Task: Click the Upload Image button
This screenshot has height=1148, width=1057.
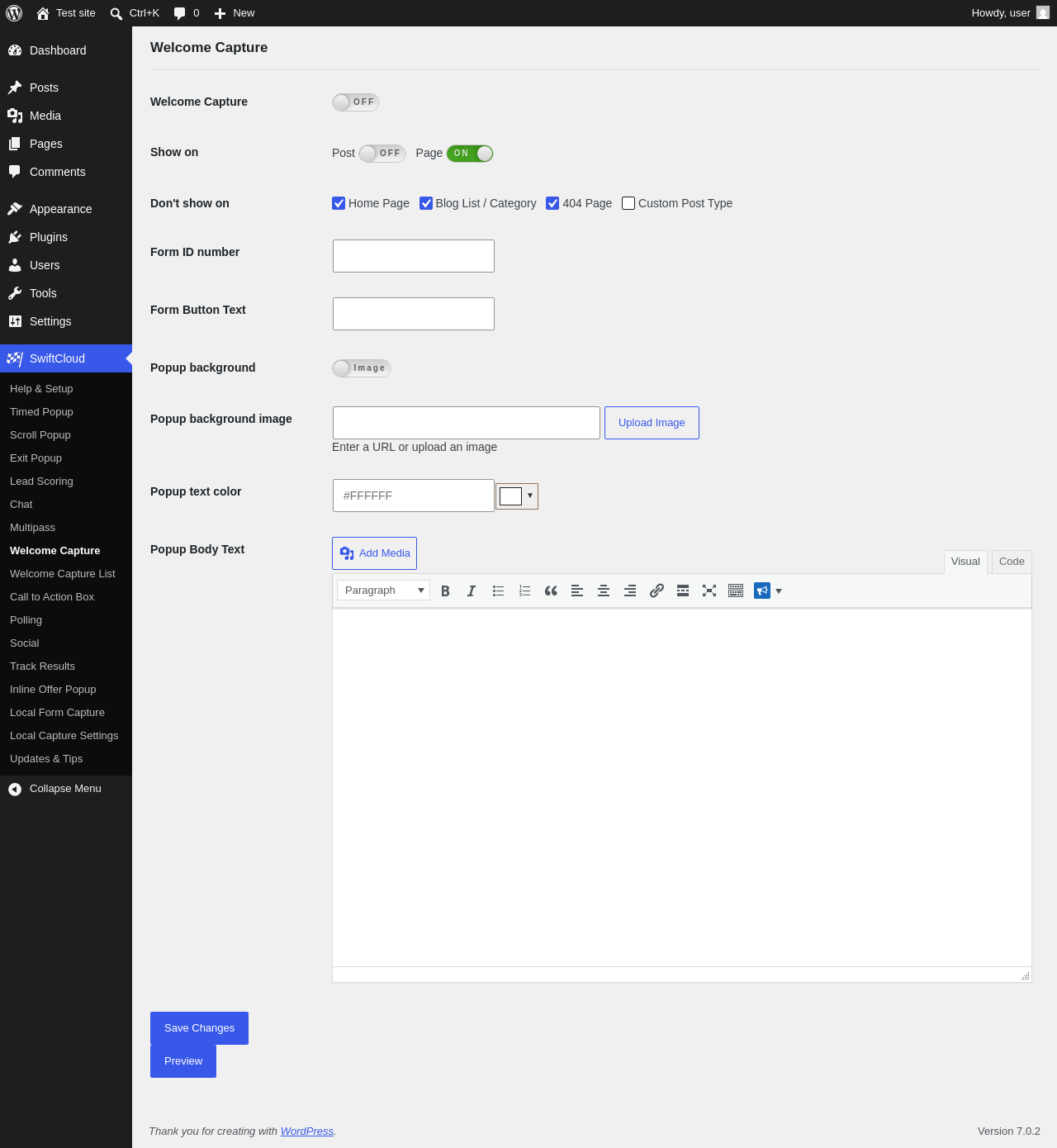Action: (652, 423)
